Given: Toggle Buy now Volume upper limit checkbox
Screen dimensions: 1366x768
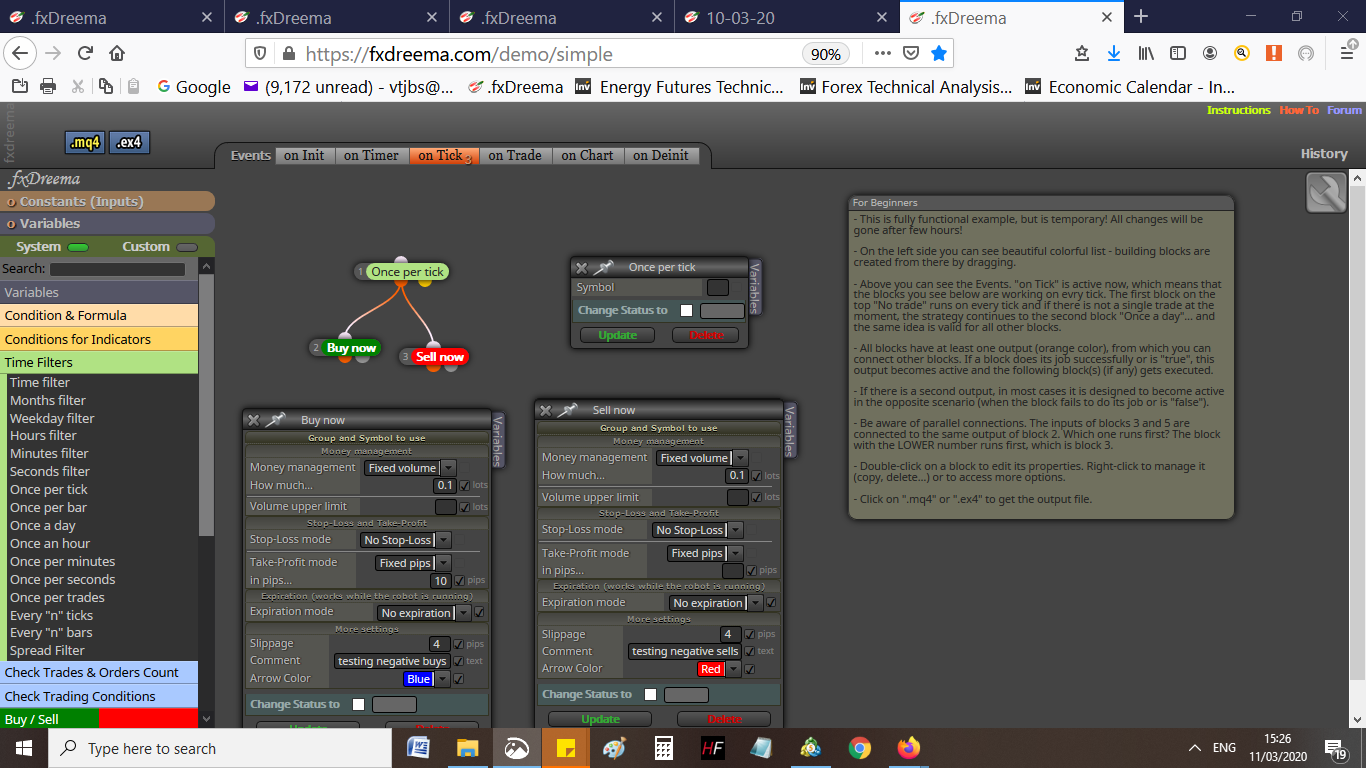Looking at the screenshot, I should tap(464, 507).
